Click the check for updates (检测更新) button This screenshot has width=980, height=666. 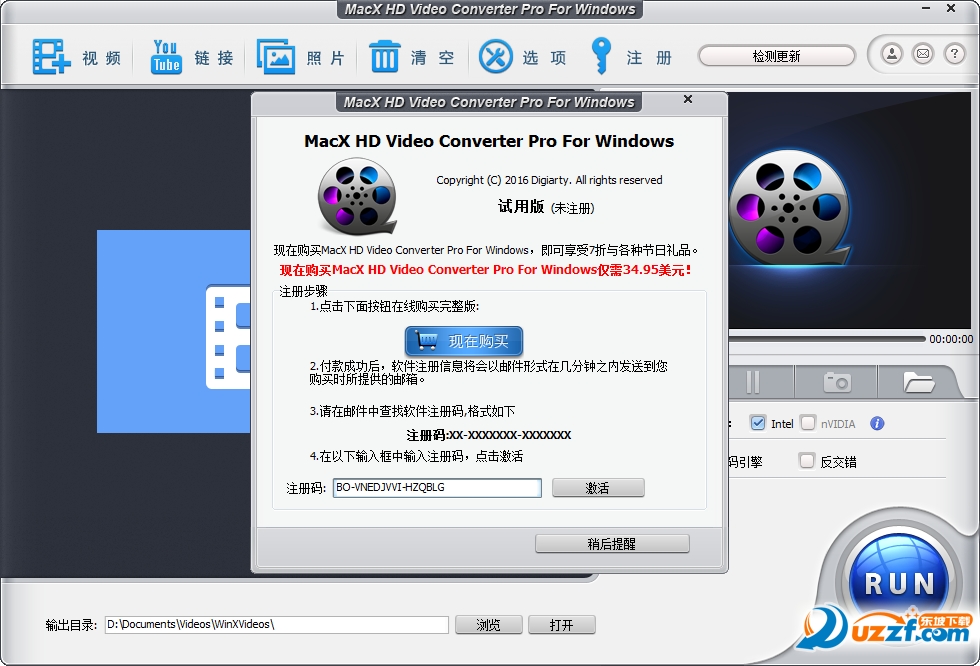(x=776, y=56)
